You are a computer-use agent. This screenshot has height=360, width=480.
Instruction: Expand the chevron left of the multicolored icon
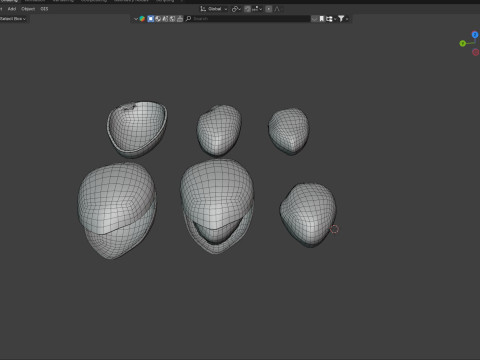click(x=136, y=19)
